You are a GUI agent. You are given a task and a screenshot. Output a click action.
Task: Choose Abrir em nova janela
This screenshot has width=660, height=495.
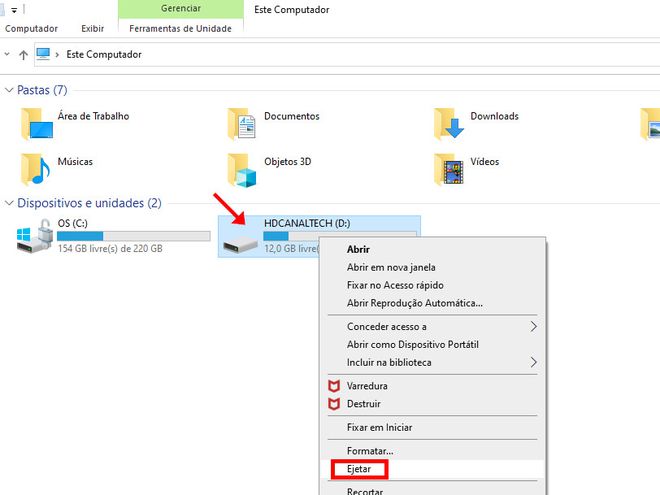click(x=391, y=267)
